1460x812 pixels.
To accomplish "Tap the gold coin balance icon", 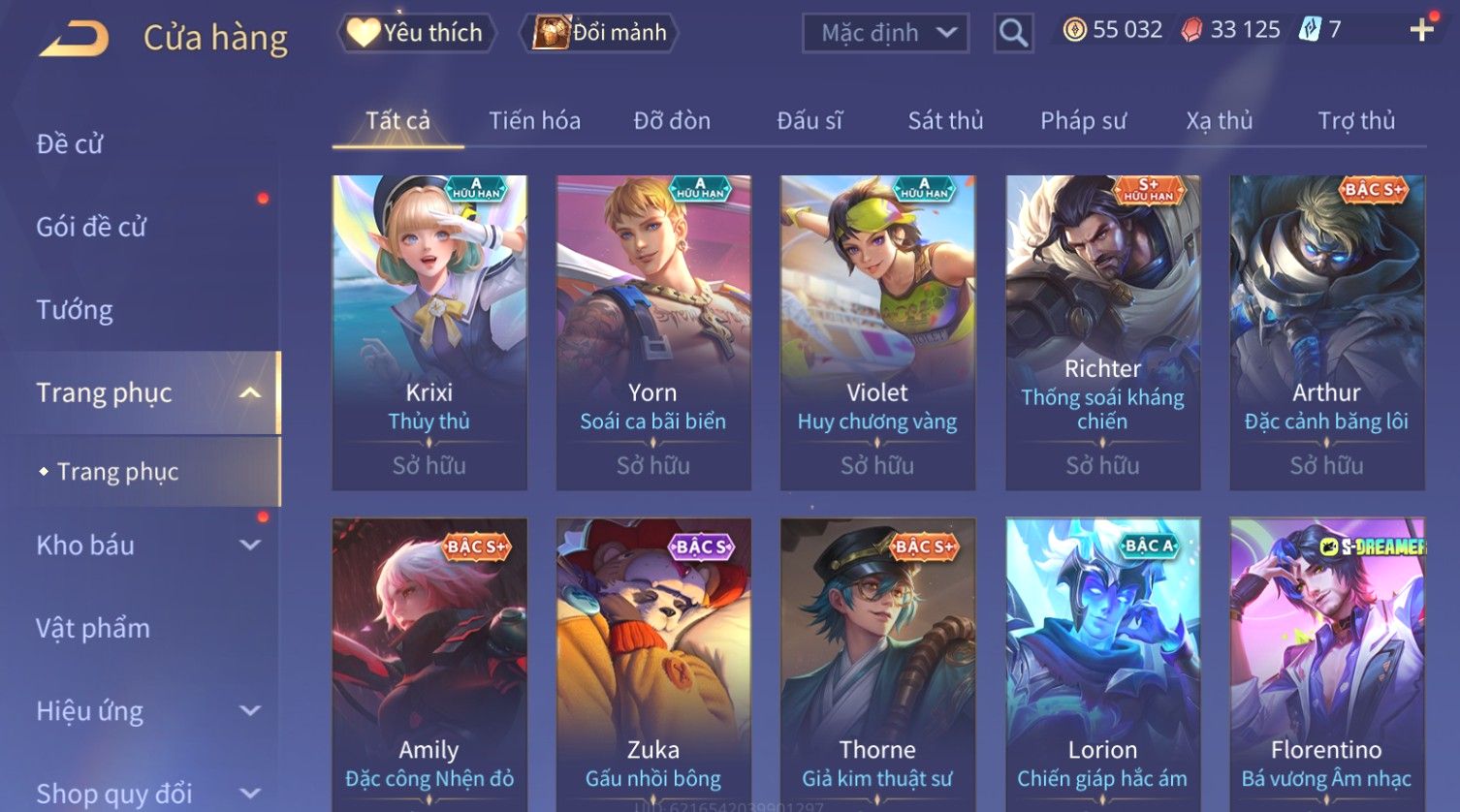I will (1074, 30).
